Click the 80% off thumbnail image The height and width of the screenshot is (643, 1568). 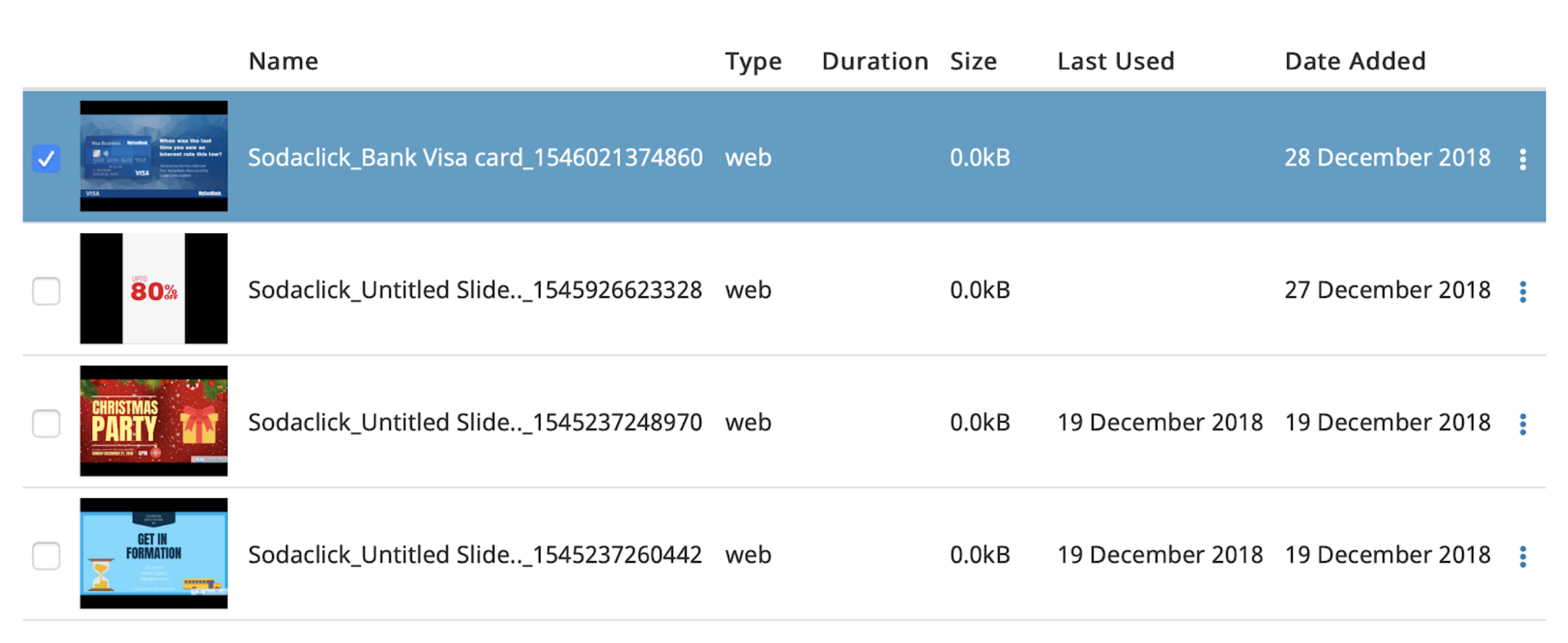[153, 288]
